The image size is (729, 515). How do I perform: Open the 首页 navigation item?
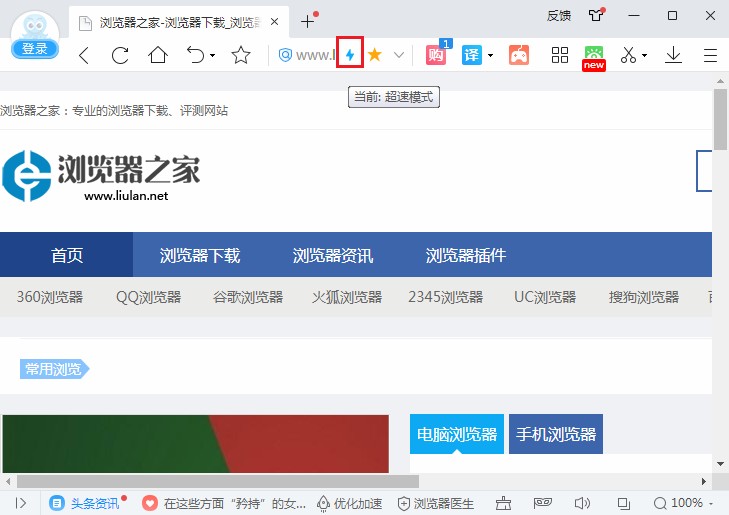pos(66,255)
